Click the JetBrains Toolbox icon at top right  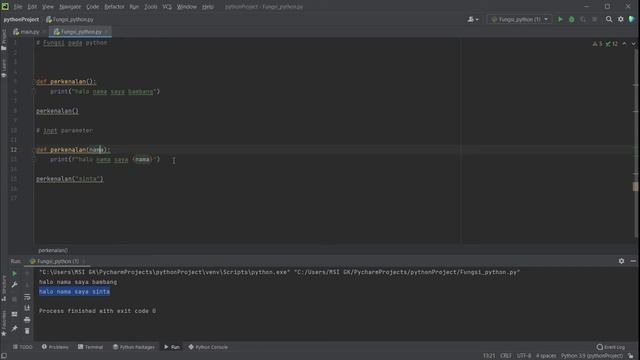click(632, 19)
